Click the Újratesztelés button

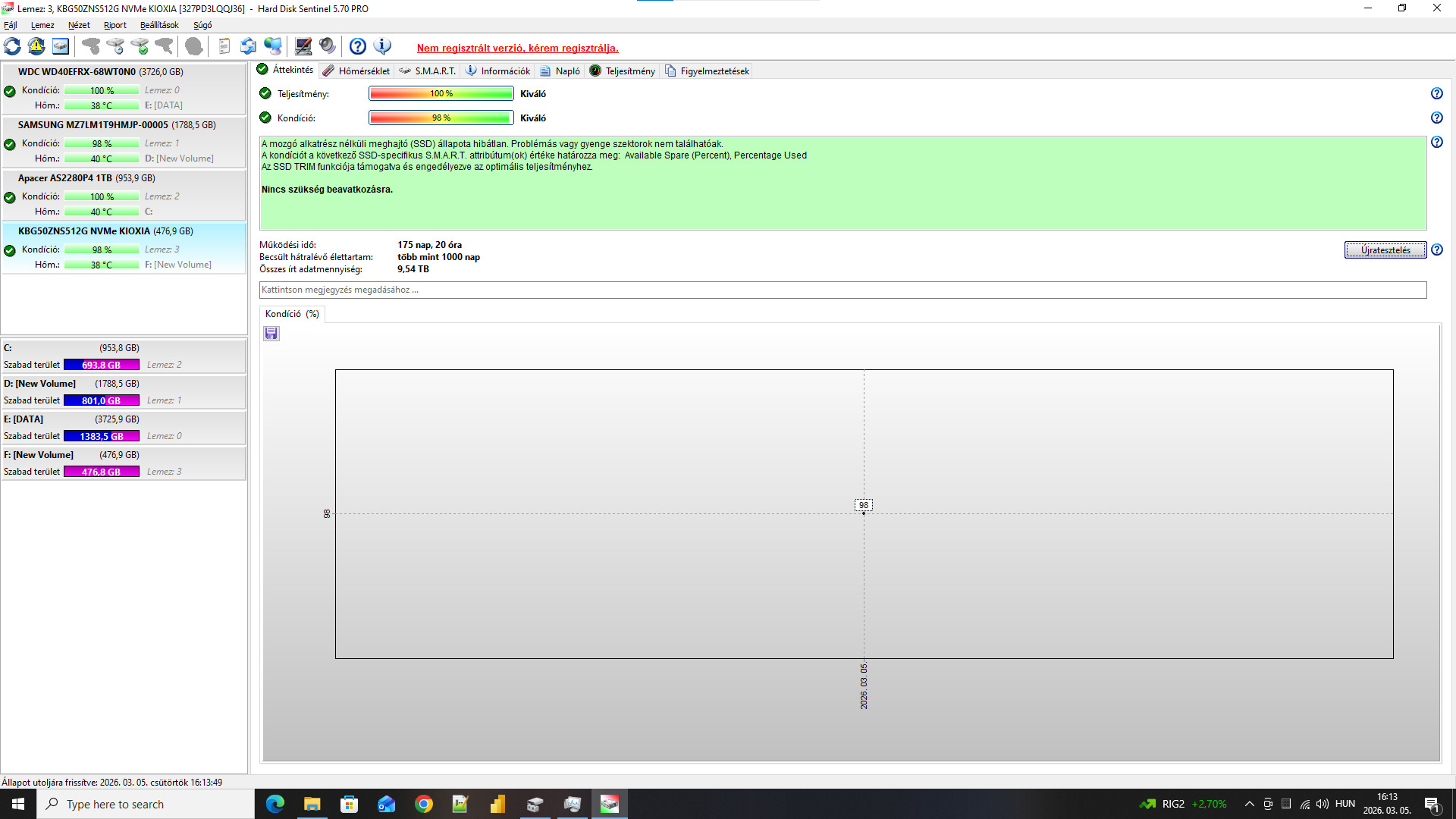(1385, 250)
